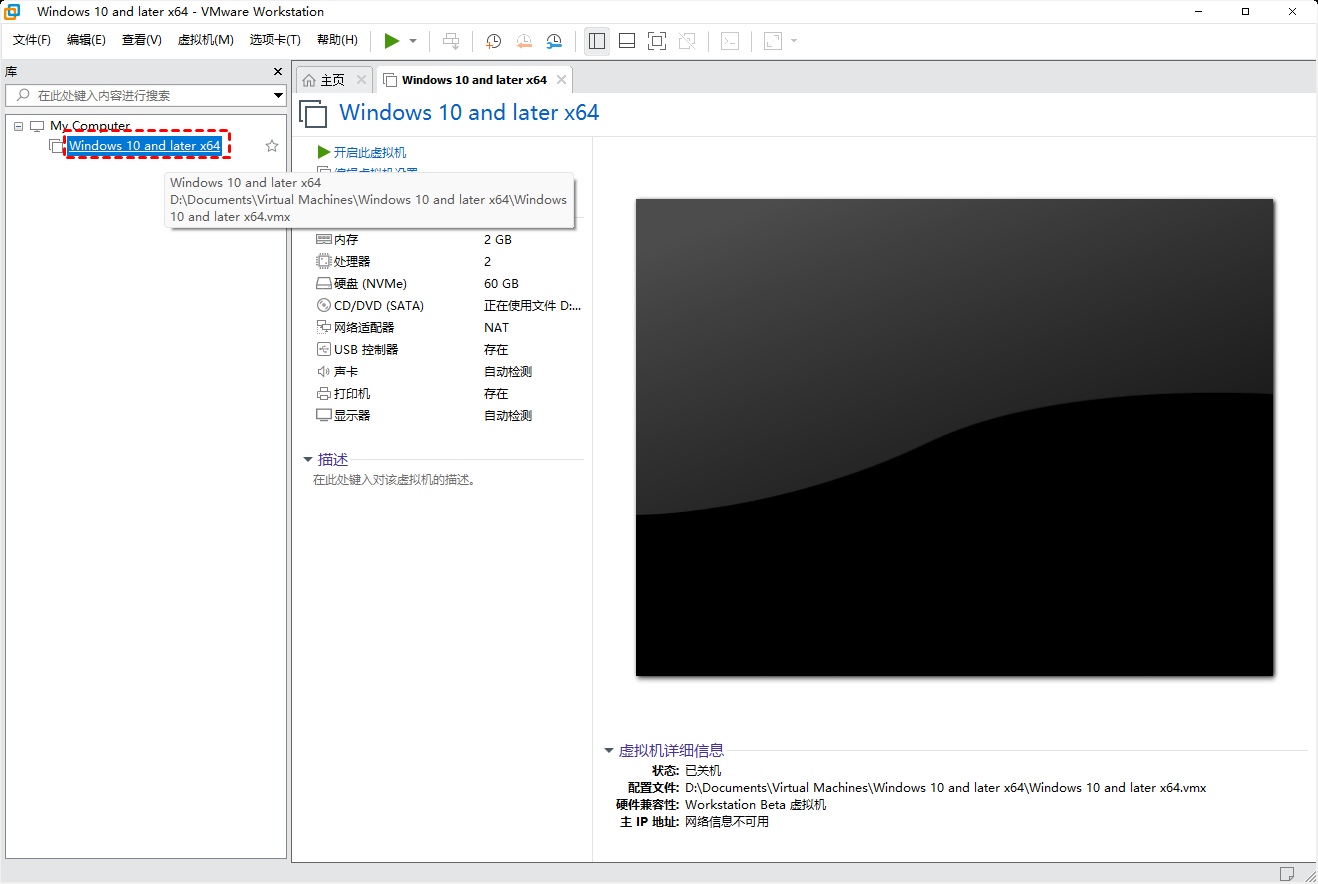Click the revert to snapshot icon
Screen dimensions: 1318x884
[x=524, y=41]
